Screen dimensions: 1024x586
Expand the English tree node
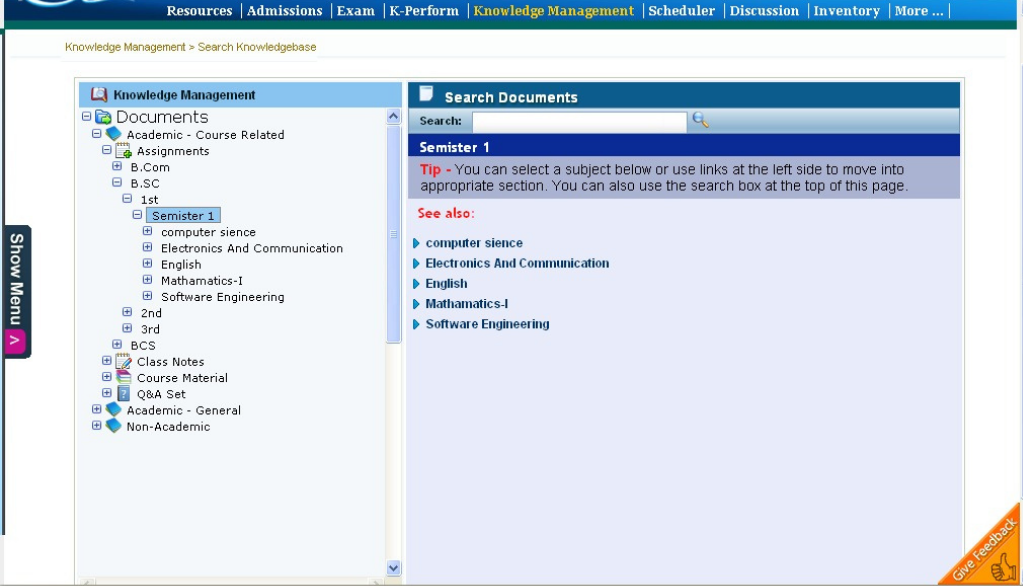coord(148,263)
